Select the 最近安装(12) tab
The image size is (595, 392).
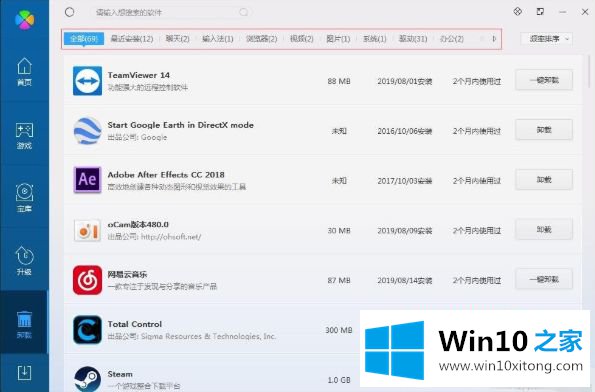point(132,39)
